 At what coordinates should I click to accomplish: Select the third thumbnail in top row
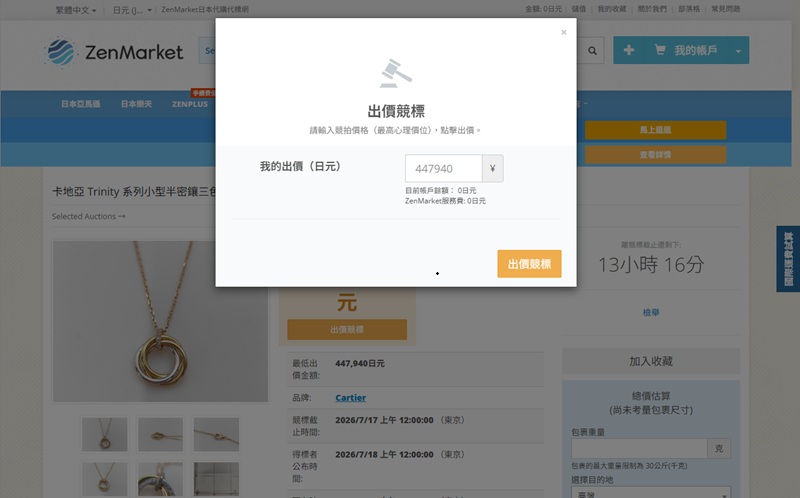(x=216, y=434)
